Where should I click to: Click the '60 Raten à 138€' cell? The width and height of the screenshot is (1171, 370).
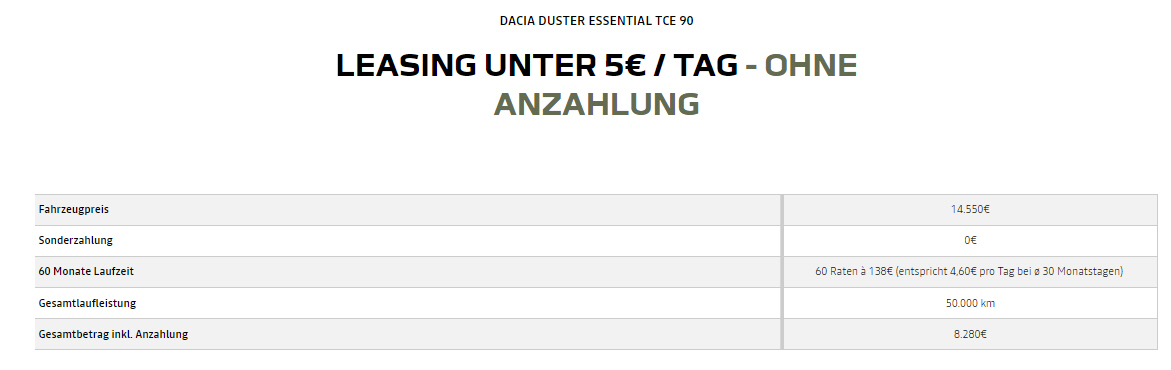(969, 271)
